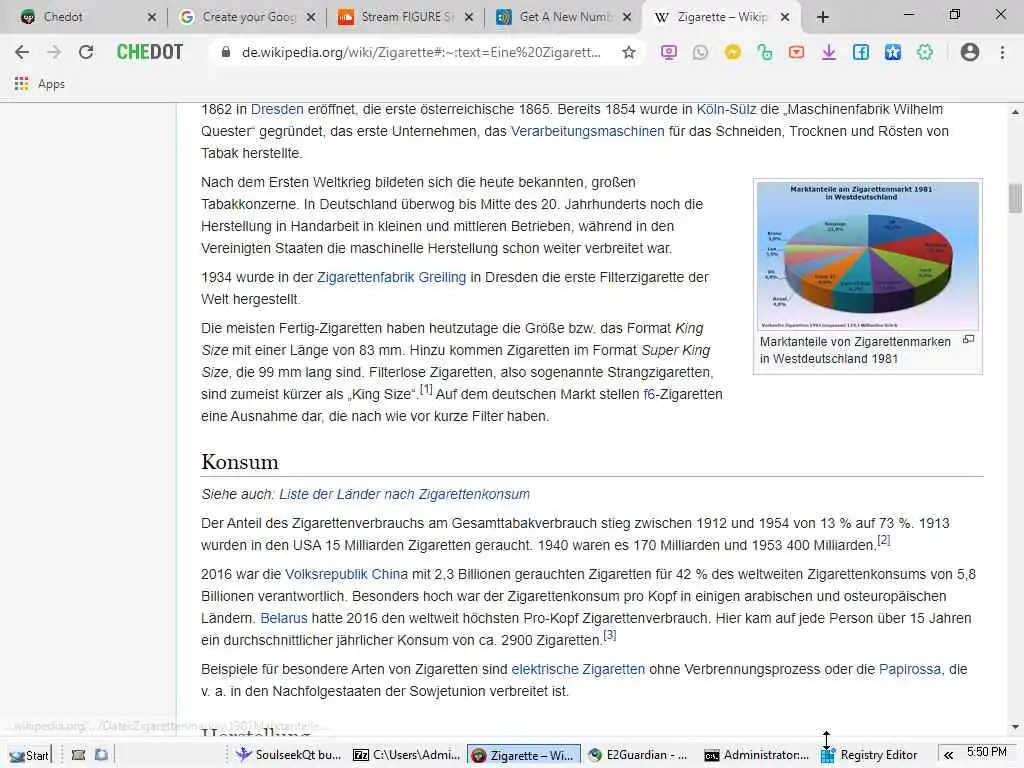Image resolution: width=1024 pixels, height=768 pixels.
Task: Open SoulseekQt from the taskbar
Action: pyautogui.click(x=289, y=755)
